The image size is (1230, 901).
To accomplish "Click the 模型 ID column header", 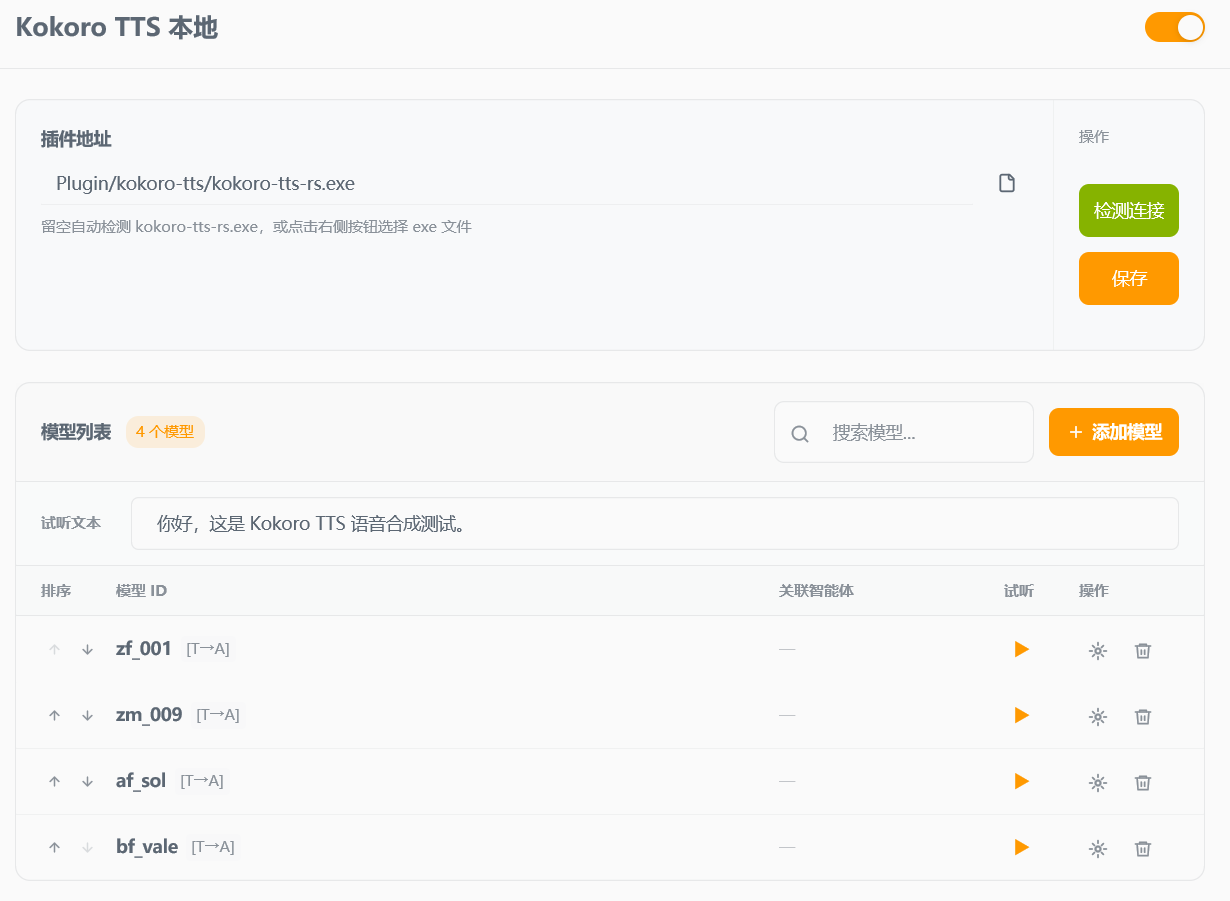I will coord(141,591).
